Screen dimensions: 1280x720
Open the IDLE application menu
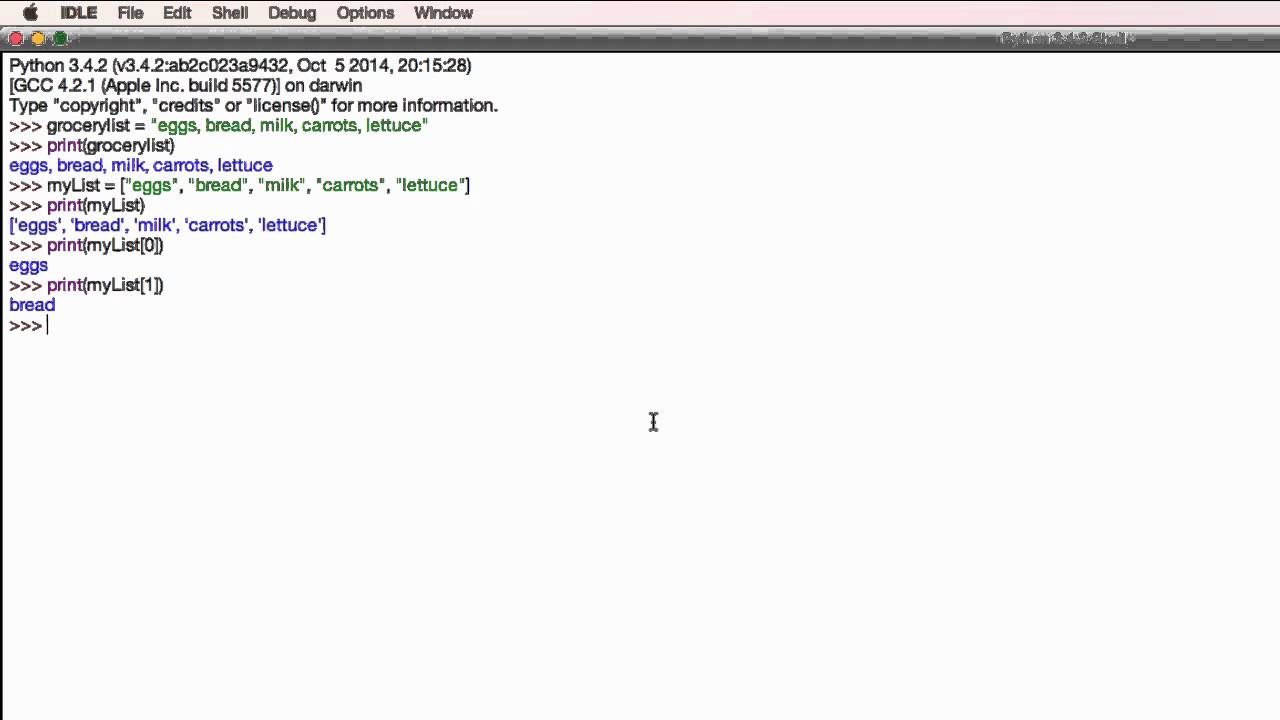78,13
